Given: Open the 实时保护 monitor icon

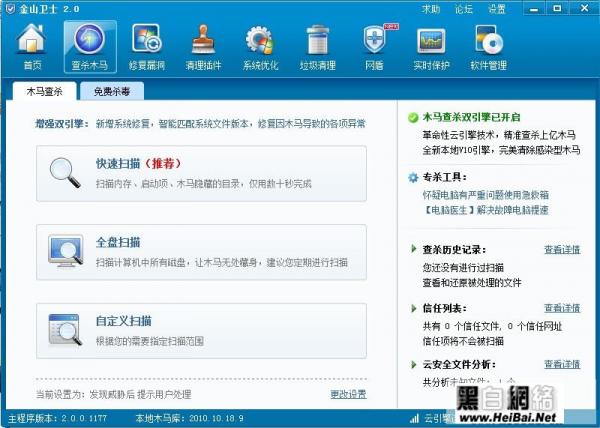Looking at the screenshot, I should 431,44.
